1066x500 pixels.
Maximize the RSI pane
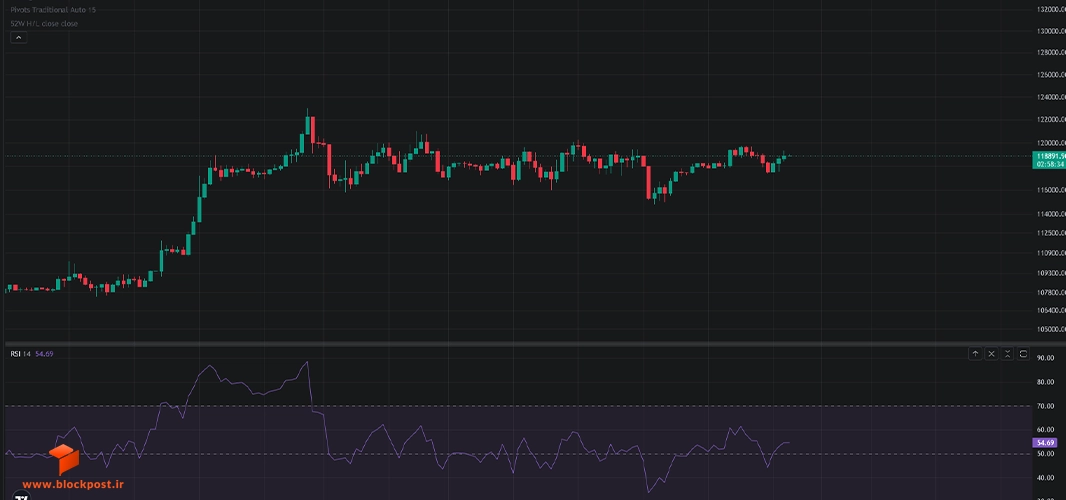1023,354
